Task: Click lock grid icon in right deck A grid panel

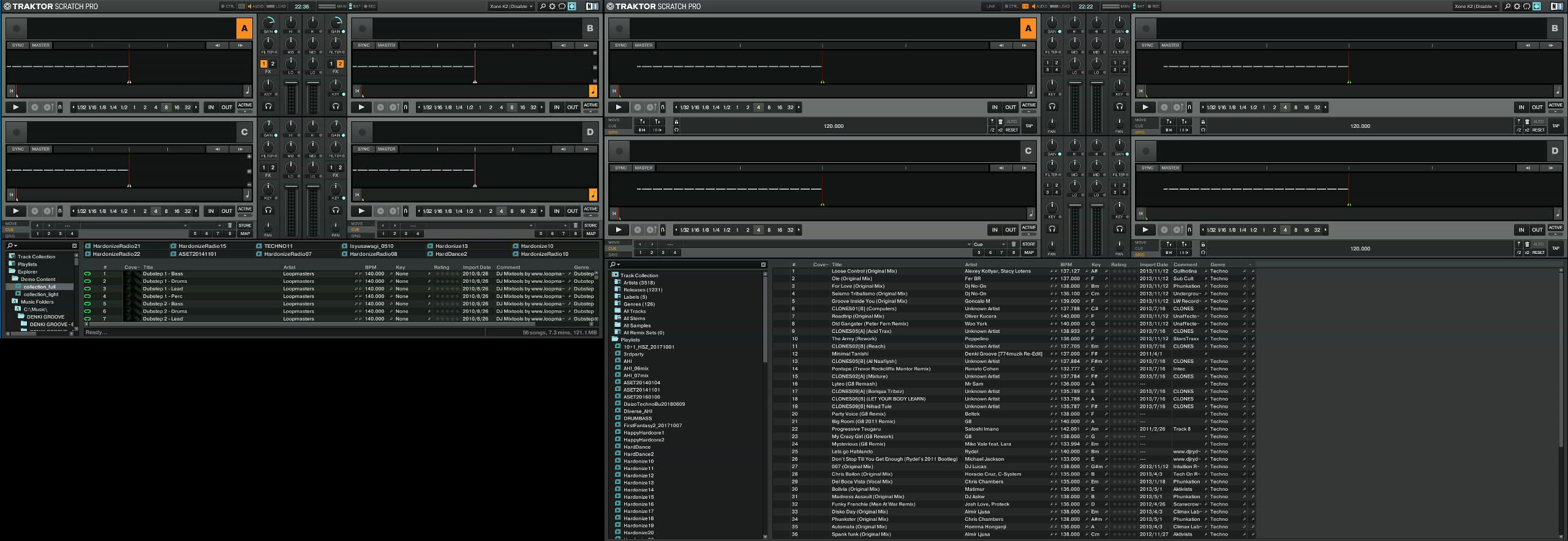Action: coord(676,122)
